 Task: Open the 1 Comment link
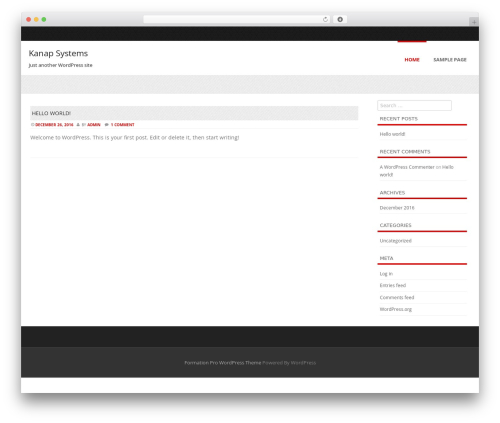(x=122, y=125)
